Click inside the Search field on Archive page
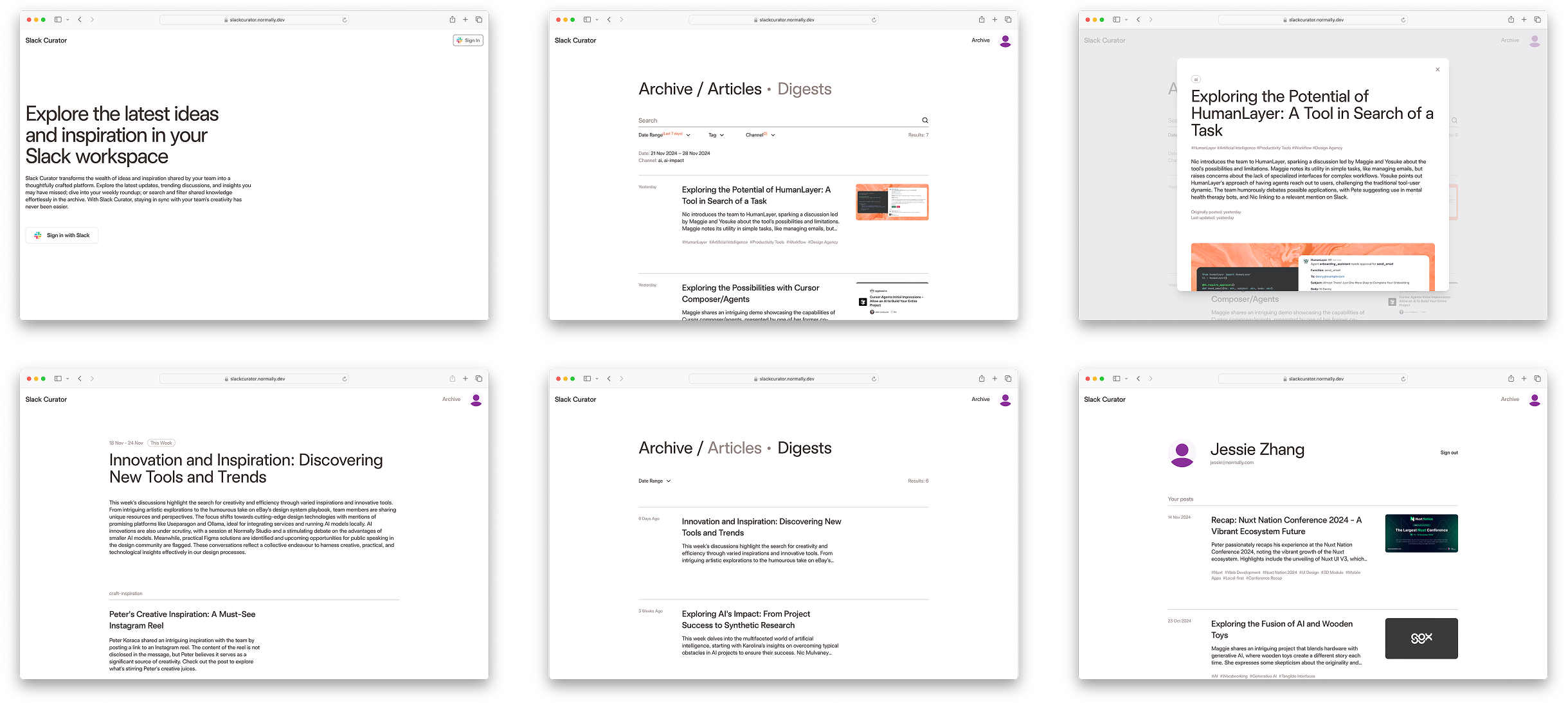This screenshot has height=703, width=1568. tap(771, 120)
